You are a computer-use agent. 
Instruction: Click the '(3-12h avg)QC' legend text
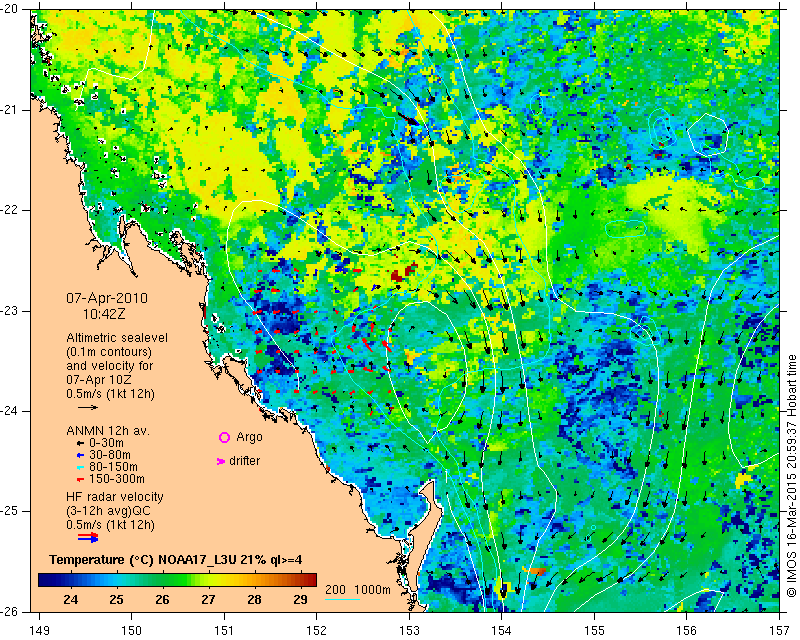point(108,511)
